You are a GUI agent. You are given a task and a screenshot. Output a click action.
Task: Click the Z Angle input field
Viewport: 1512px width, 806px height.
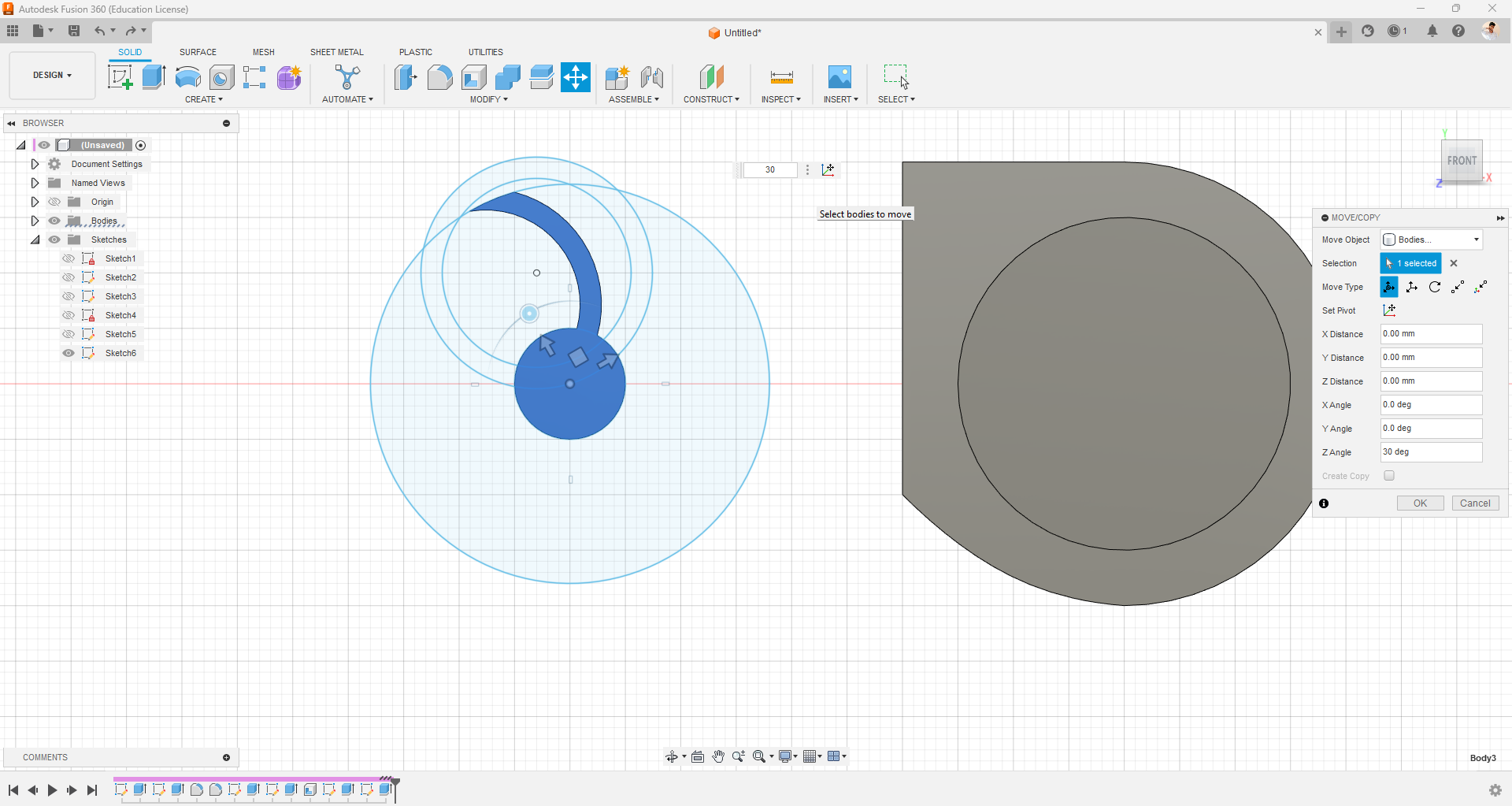[x=1430, y=452]
